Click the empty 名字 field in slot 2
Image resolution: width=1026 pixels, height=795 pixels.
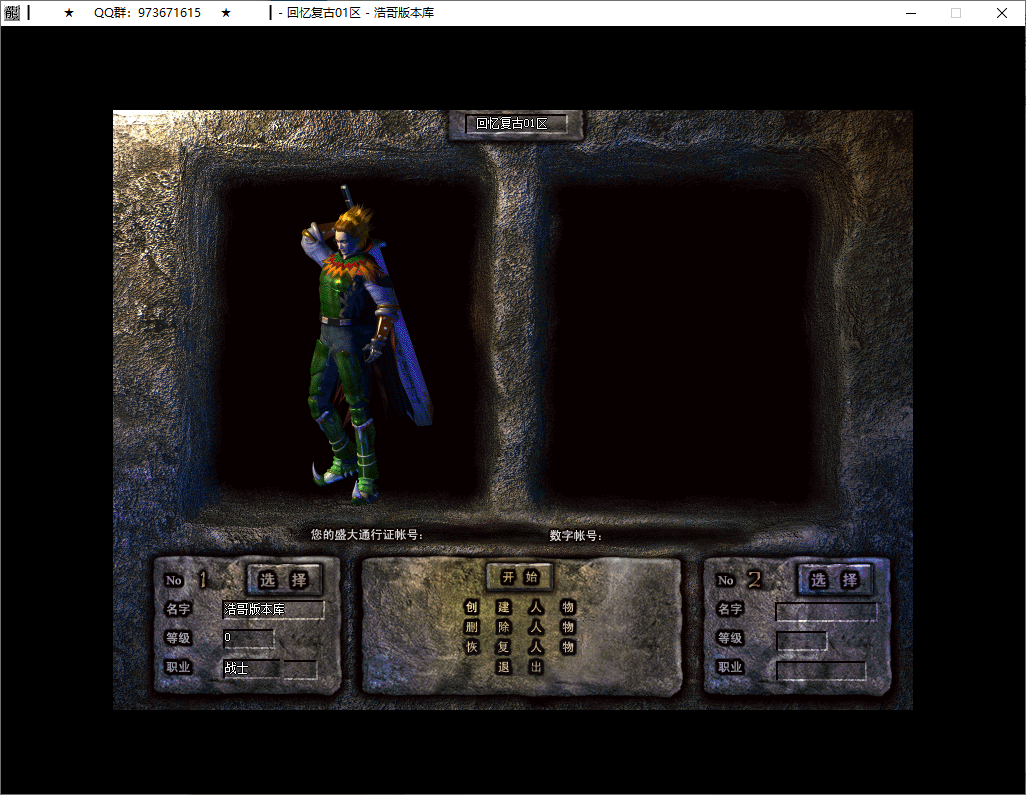[x=826, y=611]
